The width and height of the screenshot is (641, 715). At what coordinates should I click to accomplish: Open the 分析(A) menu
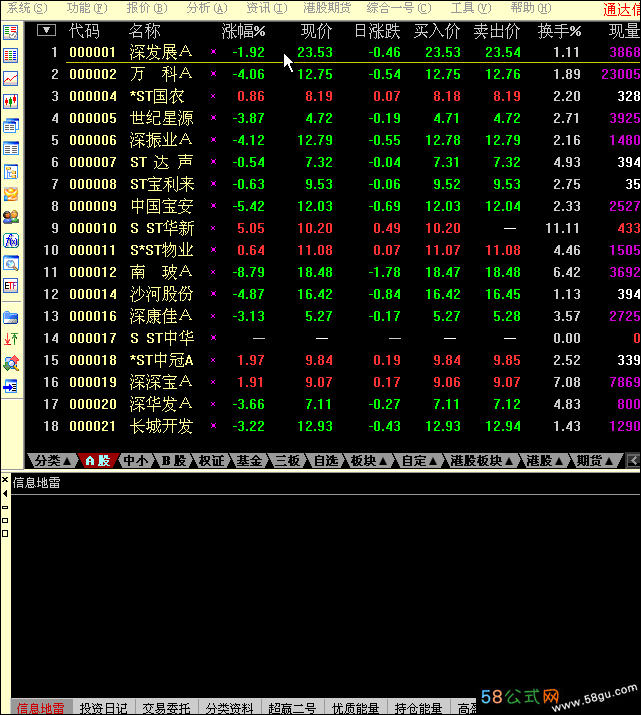coord(207,8)
